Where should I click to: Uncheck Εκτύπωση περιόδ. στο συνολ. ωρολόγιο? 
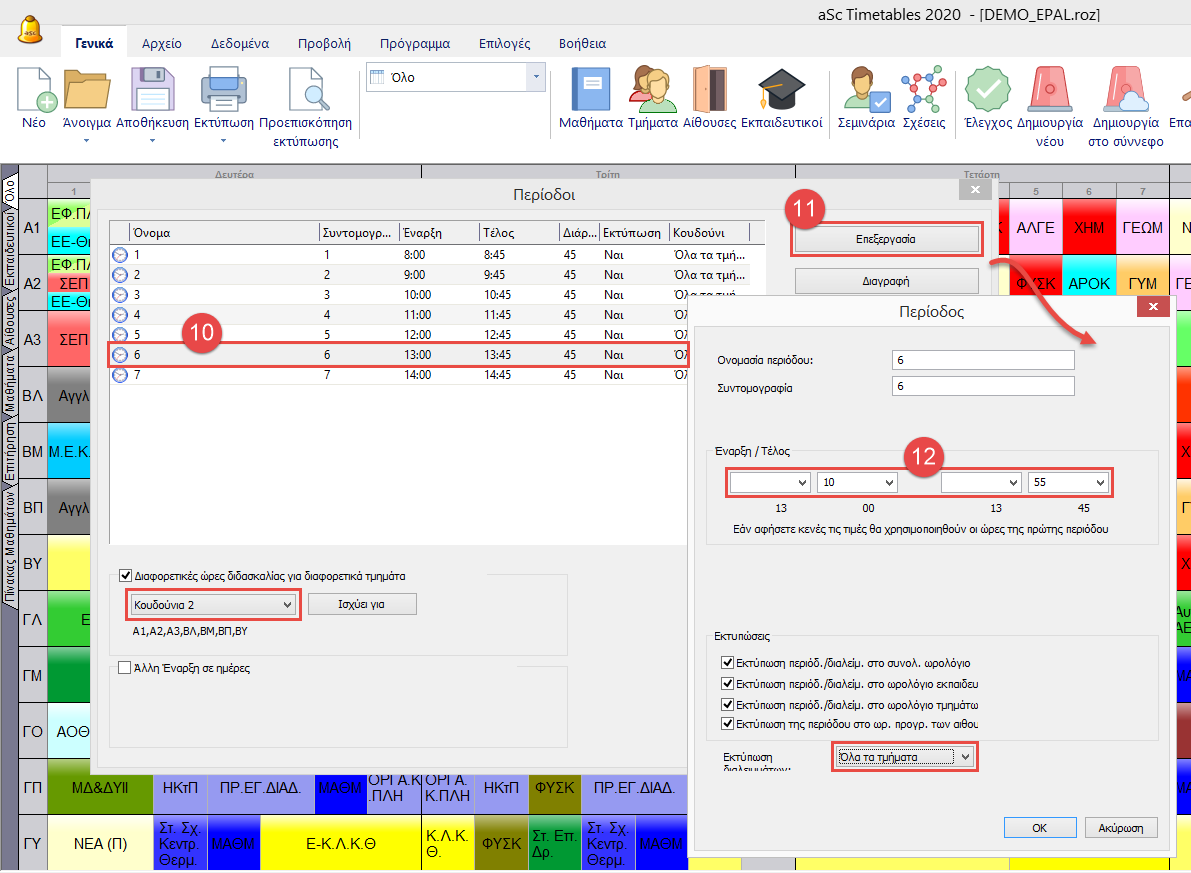(x=727, y=662)
